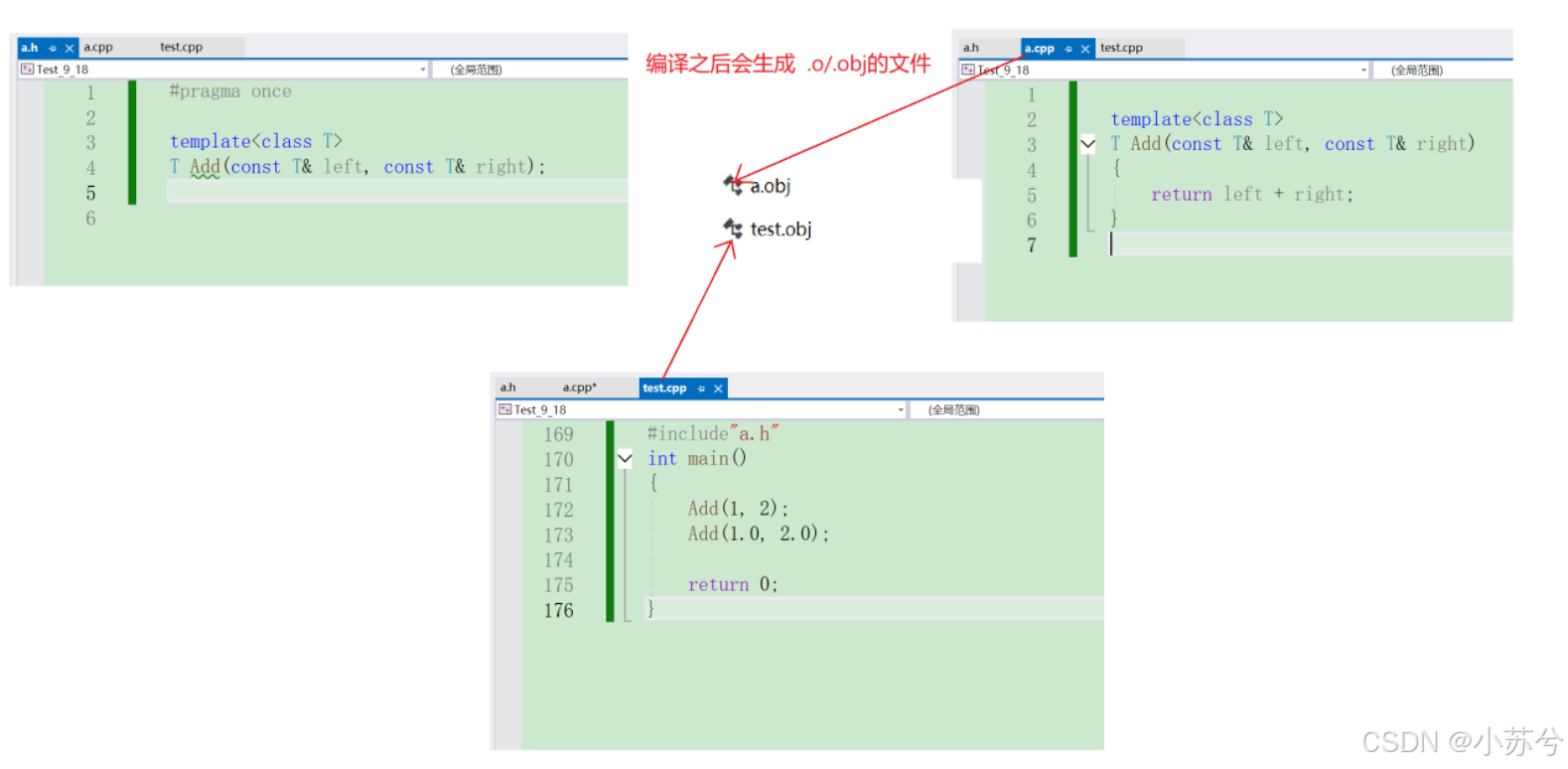Image resolution: width=1568 pixels, height=769 pixels.
Task: Open Test_9_18 project dropdown arrow in top-left editor
Action: pyautogui.click(x=423, y=70)
